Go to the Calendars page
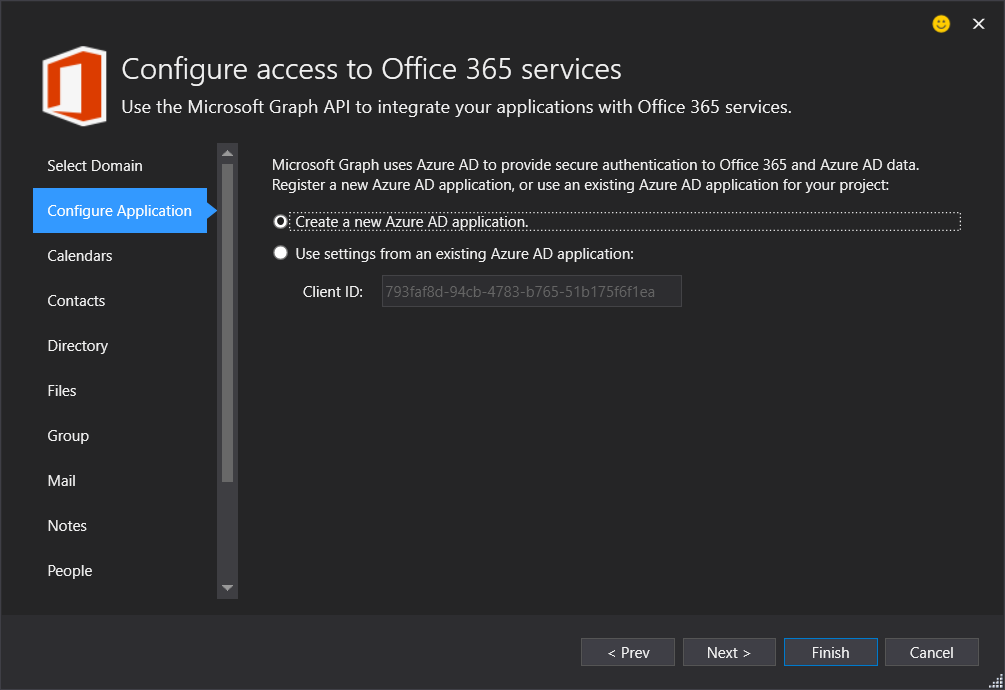Screen dimensions: 1005x690 point(80,256)
